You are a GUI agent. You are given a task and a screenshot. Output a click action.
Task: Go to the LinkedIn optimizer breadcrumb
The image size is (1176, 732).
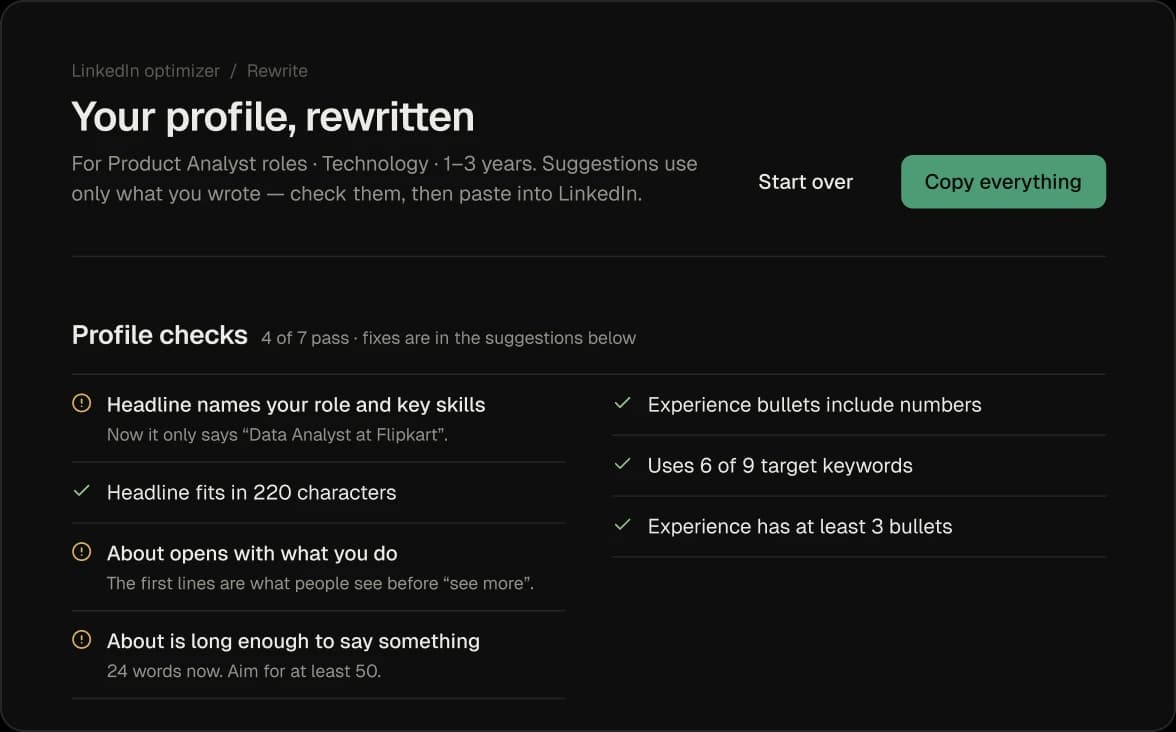(146, 70)
